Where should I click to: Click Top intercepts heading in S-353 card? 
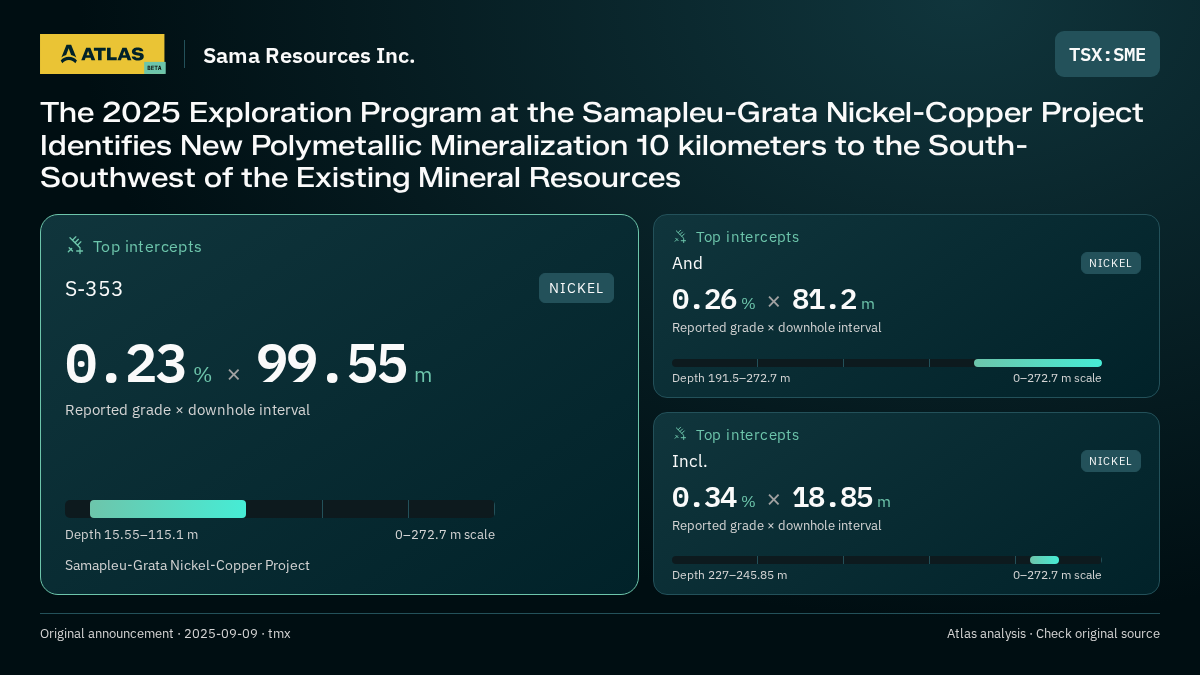click(x=147, y=246)
